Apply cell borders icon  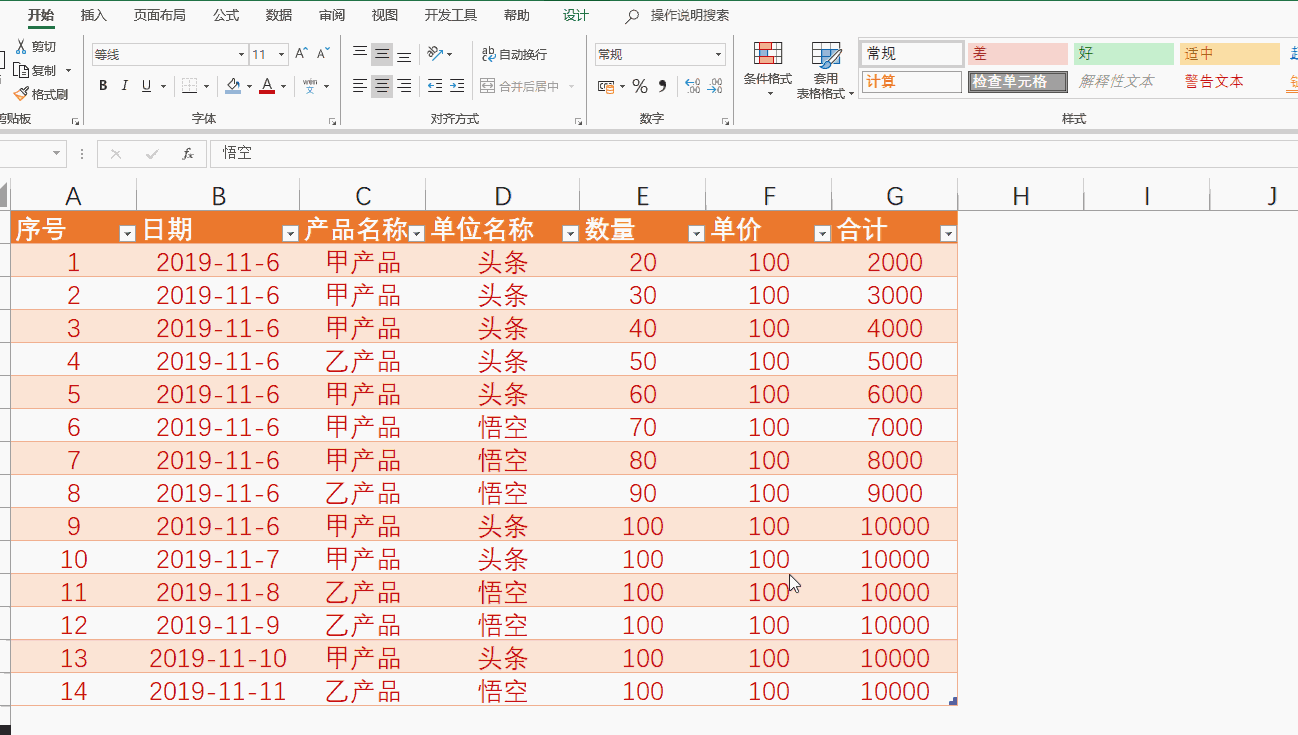pyautogui.click(x=189, y=86)
